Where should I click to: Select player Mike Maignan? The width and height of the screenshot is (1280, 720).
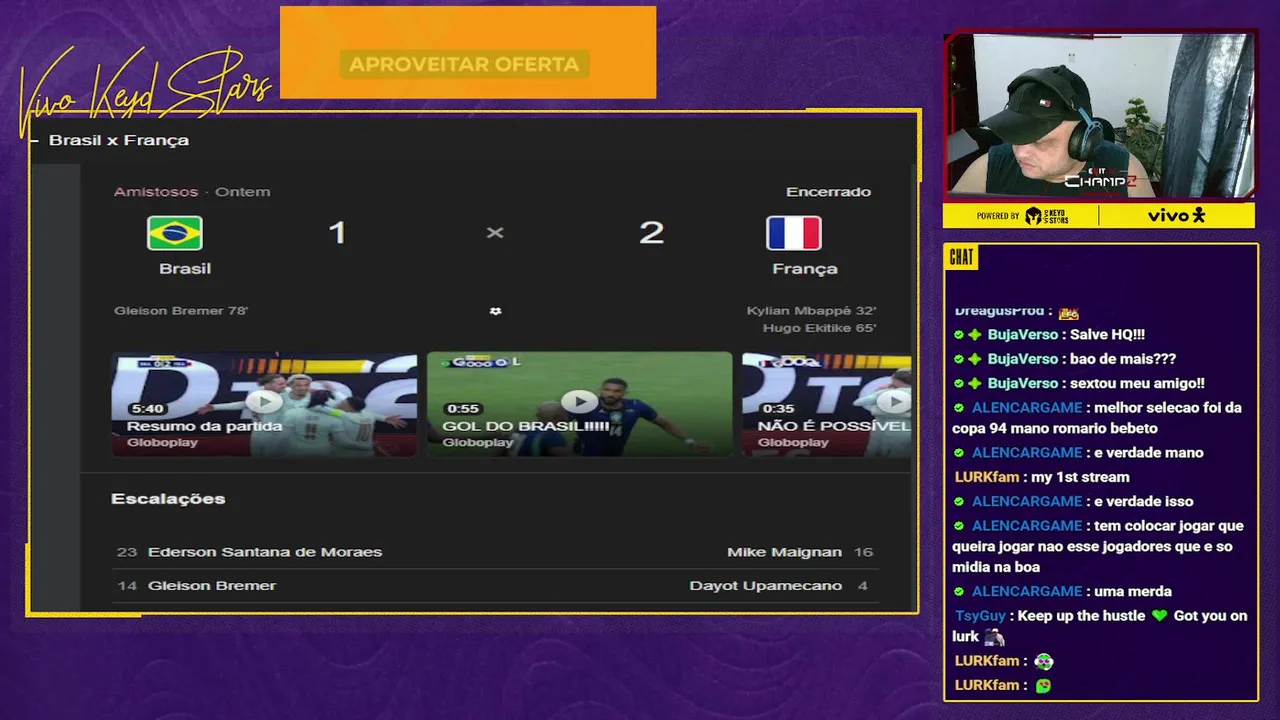(784, 552)
